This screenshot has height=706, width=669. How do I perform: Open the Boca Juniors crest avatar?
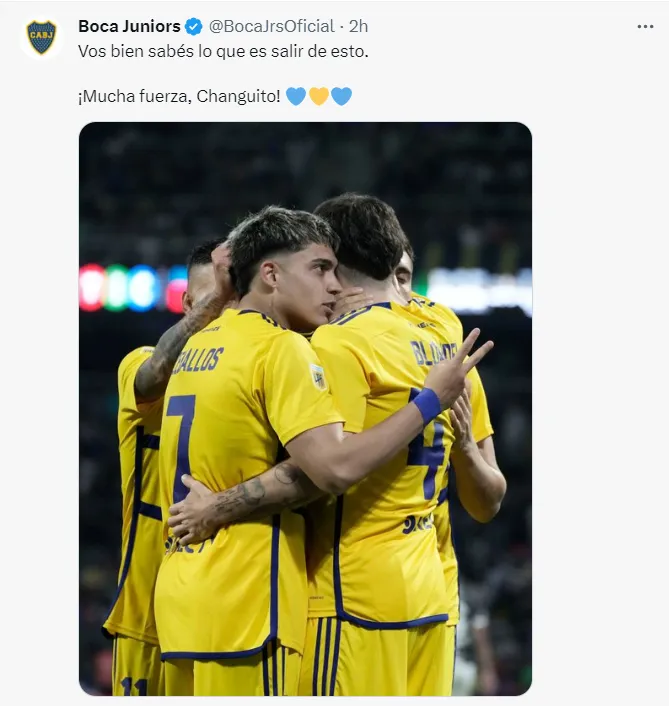click(41, 37)
